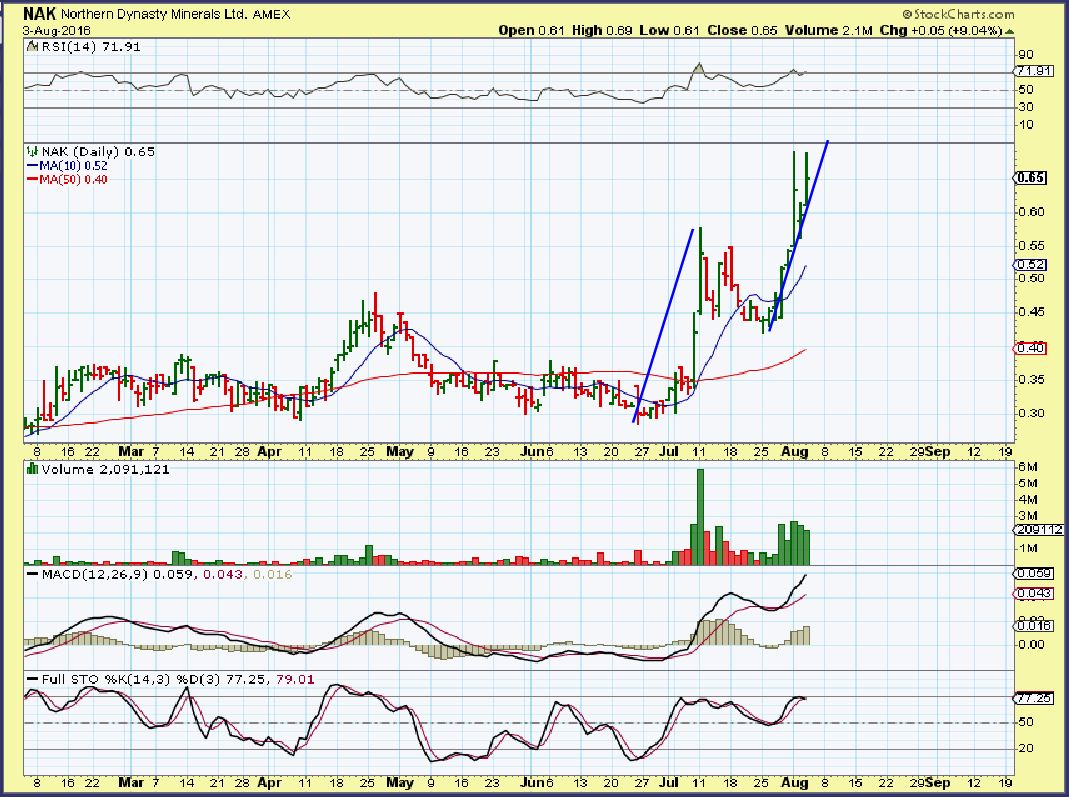
Task: Click the 'Open 0.61' header value
Action: pyautogui.click(x=531, y=31)
